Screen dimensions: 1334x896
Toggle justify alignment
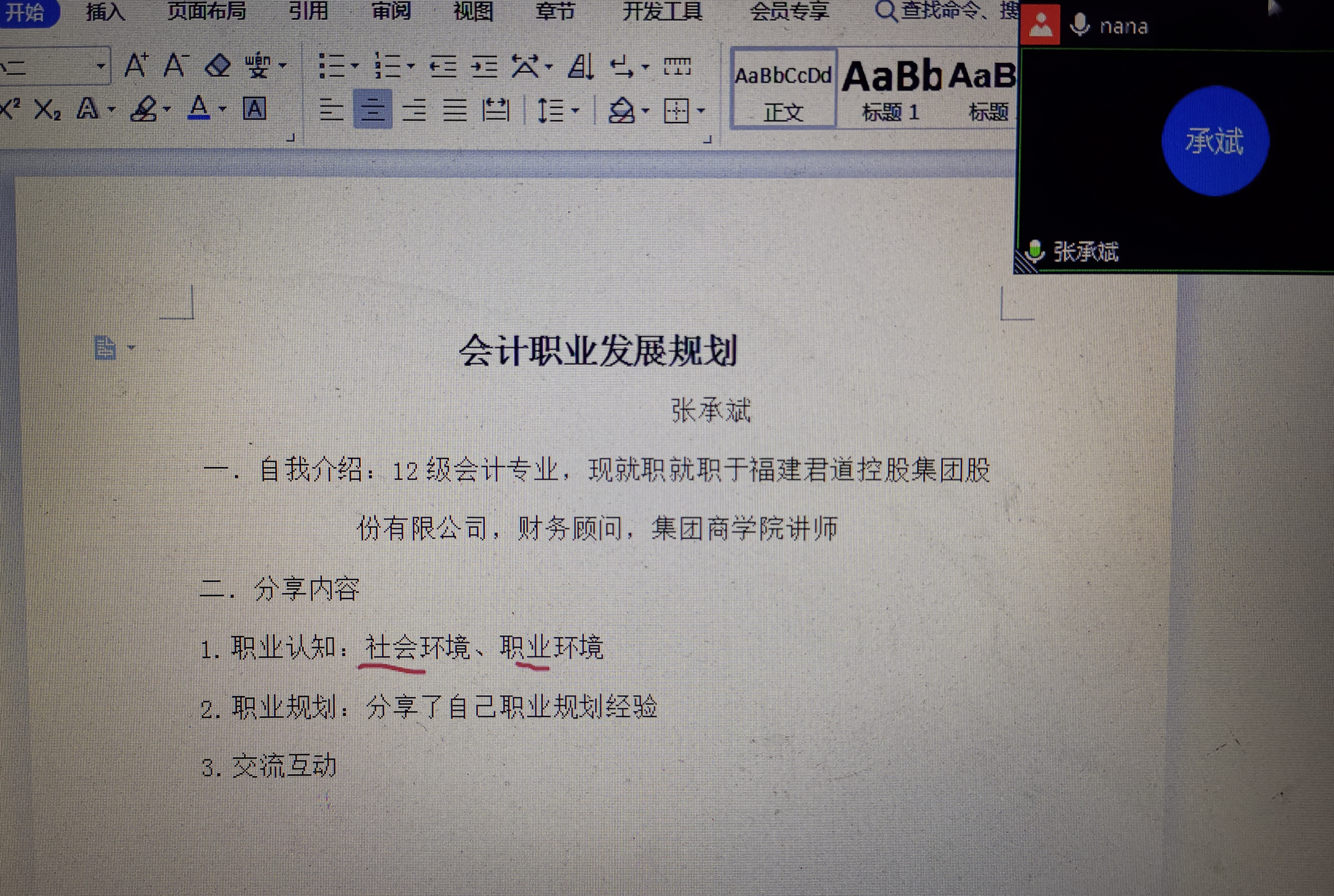pos(455,110)
